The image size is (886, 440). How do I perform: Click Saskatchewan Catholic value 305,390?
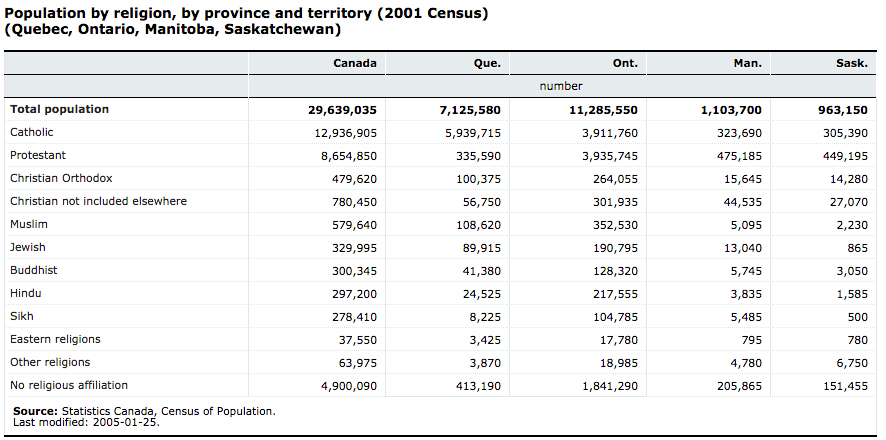(x=845, y=133)
